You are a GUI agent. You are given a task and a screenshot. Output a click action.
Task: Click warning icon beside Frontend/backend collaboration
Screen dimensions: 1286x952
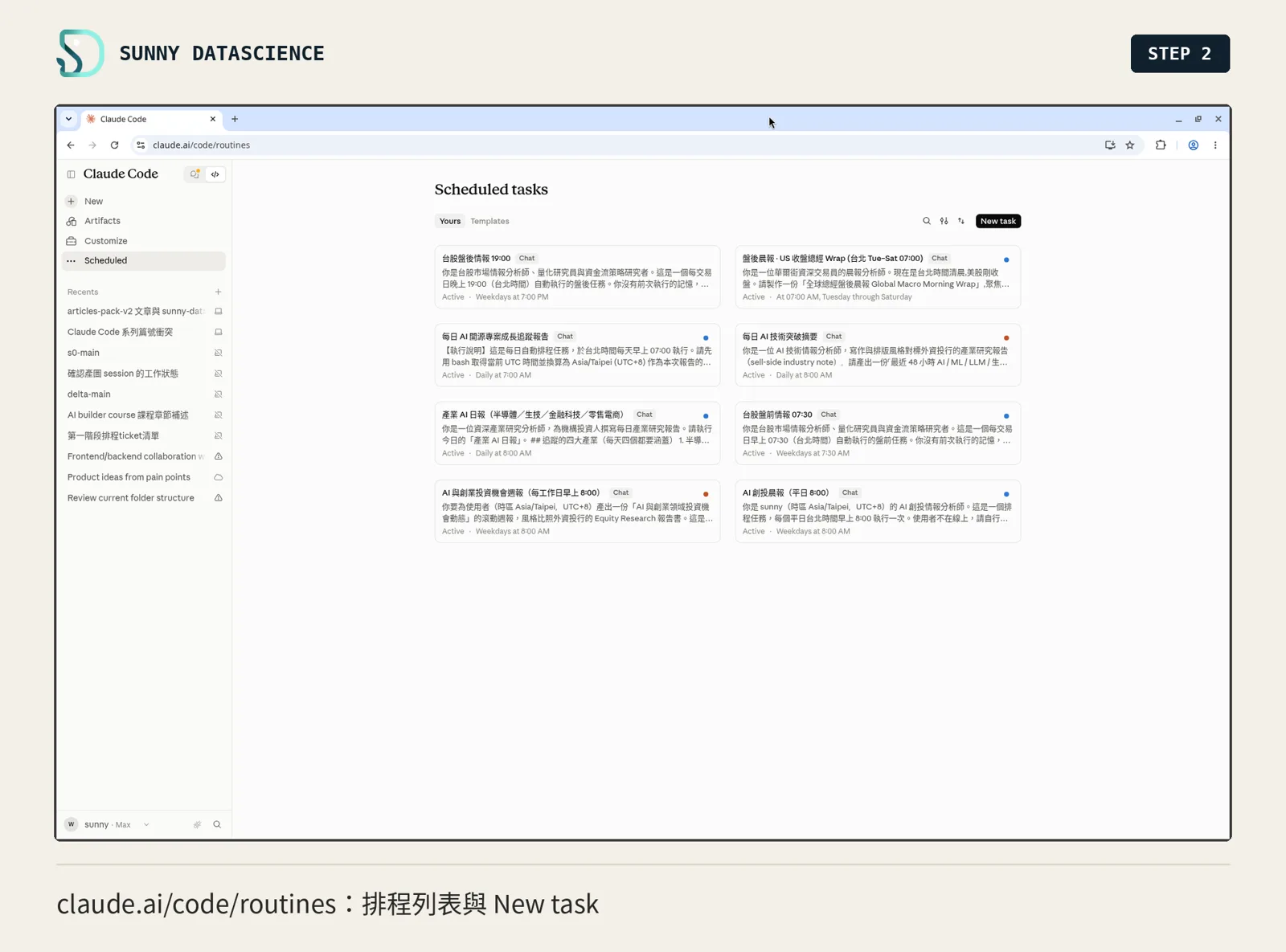[x=218, y=456]
